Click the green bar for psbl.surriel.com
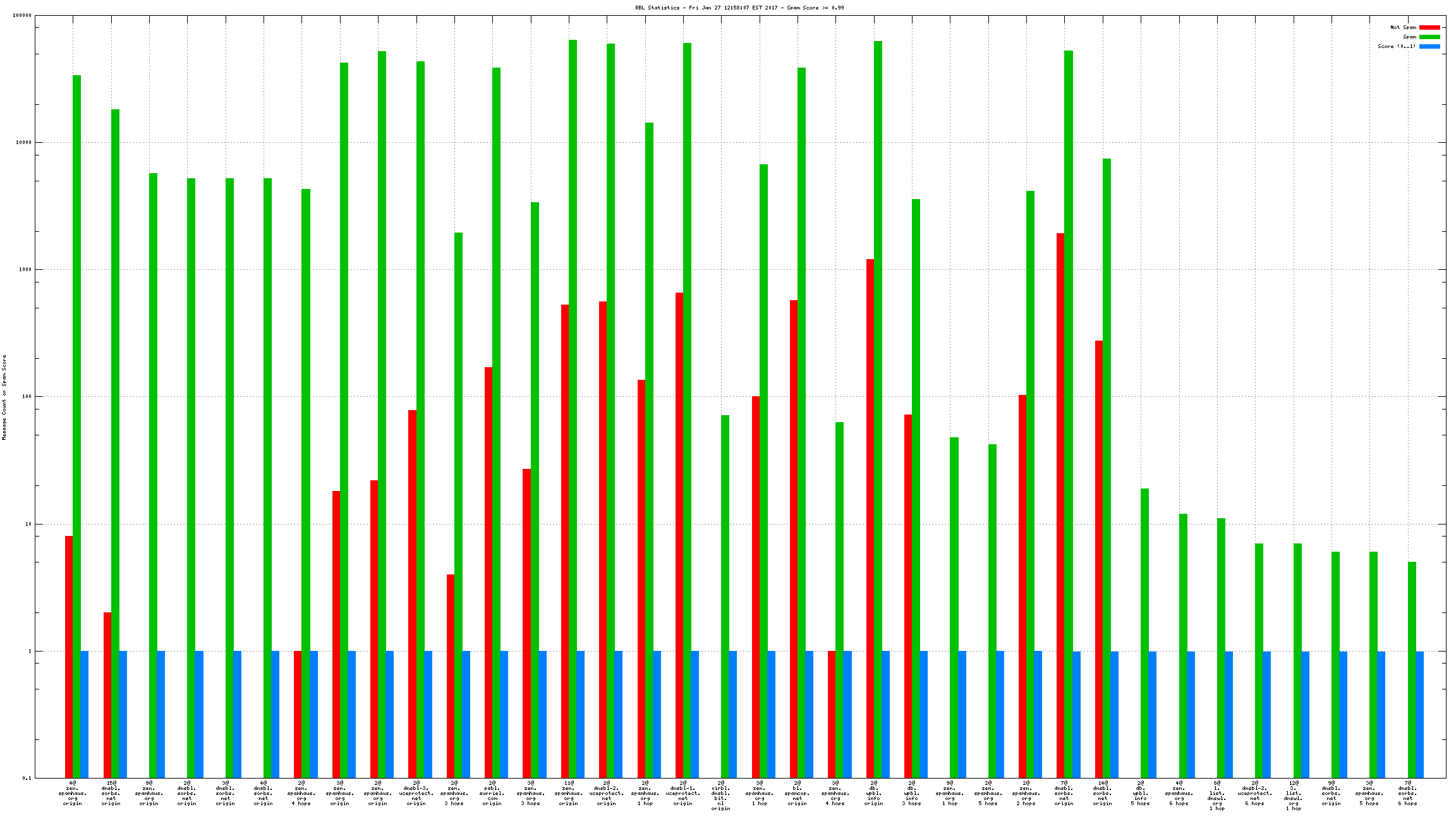 [x=496, y=379]
